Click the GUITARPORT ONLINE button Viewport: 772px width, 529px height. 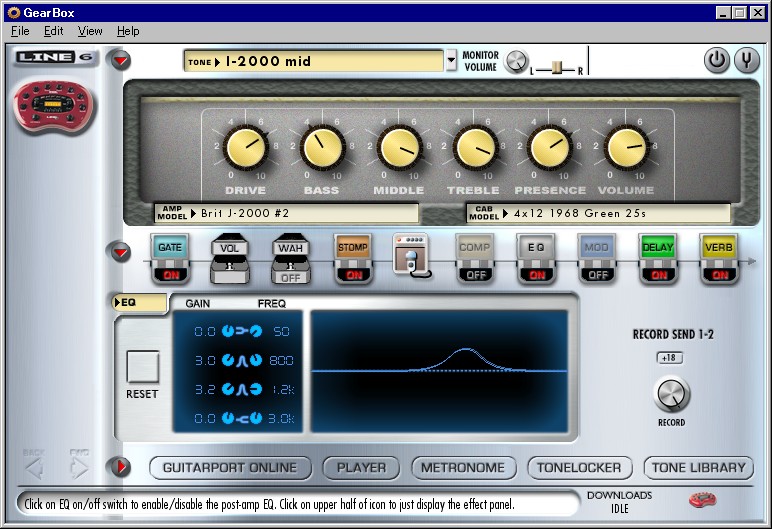click(230, 467)
